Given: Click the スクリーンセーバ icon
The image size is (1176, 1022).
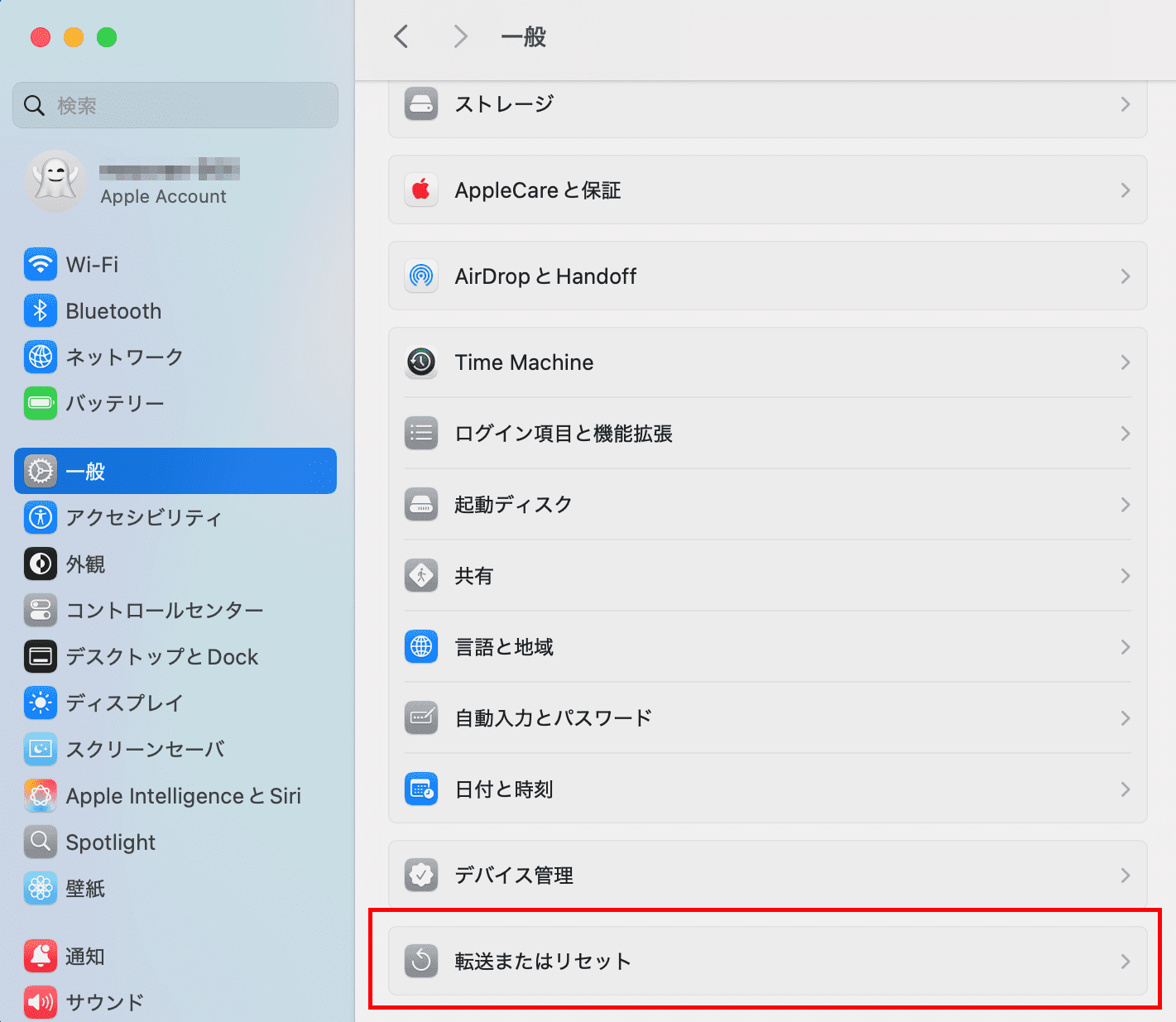Looking at the screenshot, I should click(x=41, y=749).
